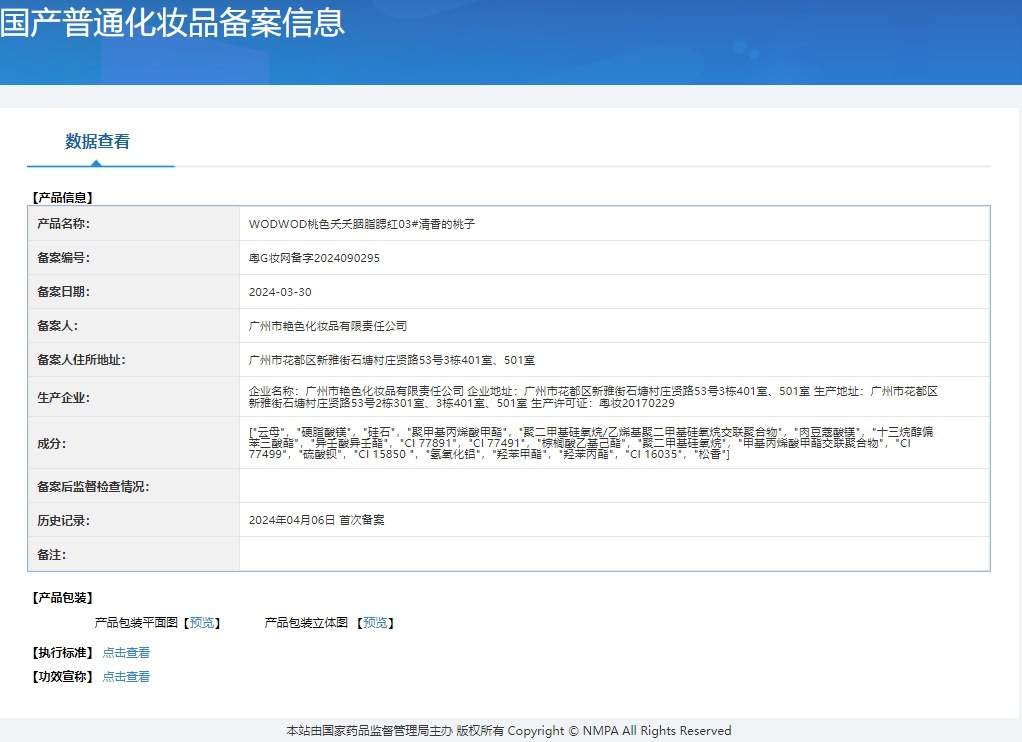Click 点击查看 next to 功效宣称
The image size is (1022, 742).
pos(126,677)
